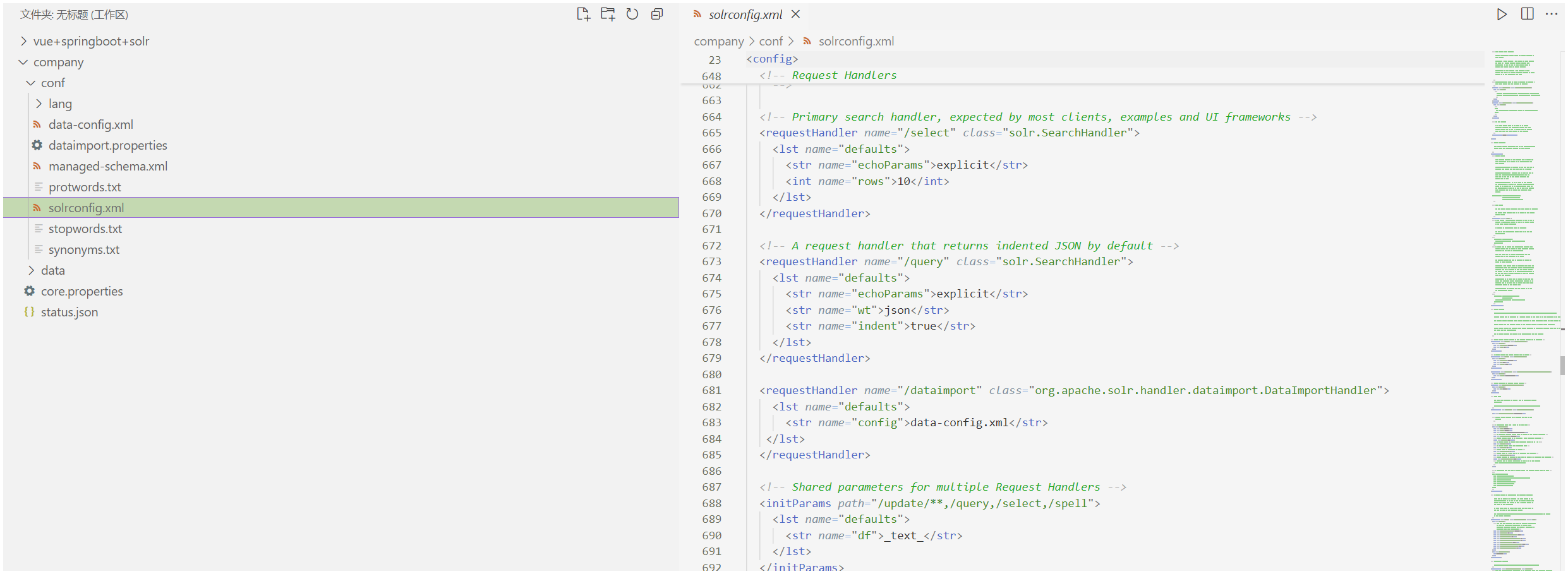Click the New Folder icon in explorer

coord(608,15)
